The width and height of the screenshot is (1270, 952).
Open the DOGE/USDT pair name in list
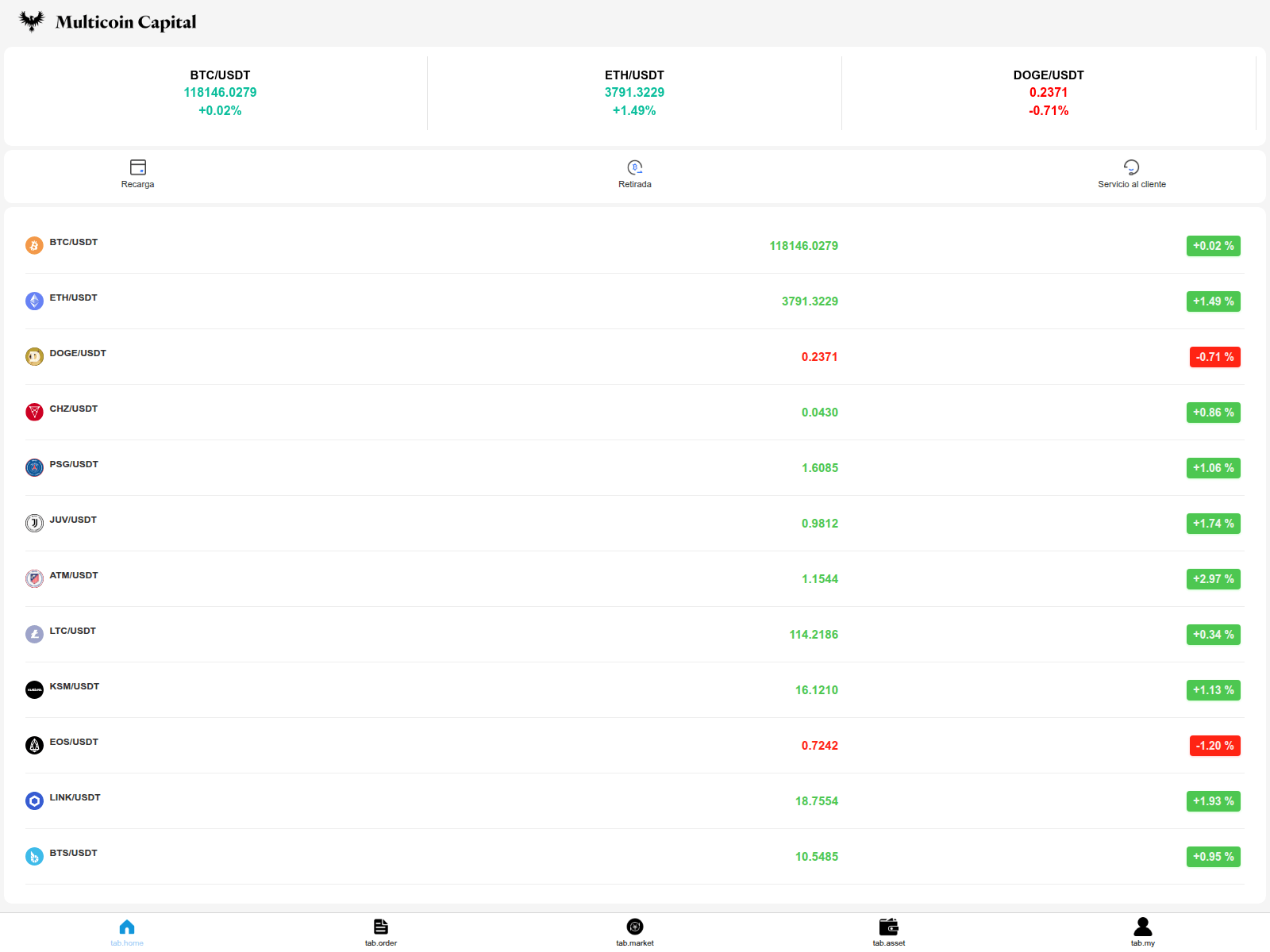click(x=78, y=353)
